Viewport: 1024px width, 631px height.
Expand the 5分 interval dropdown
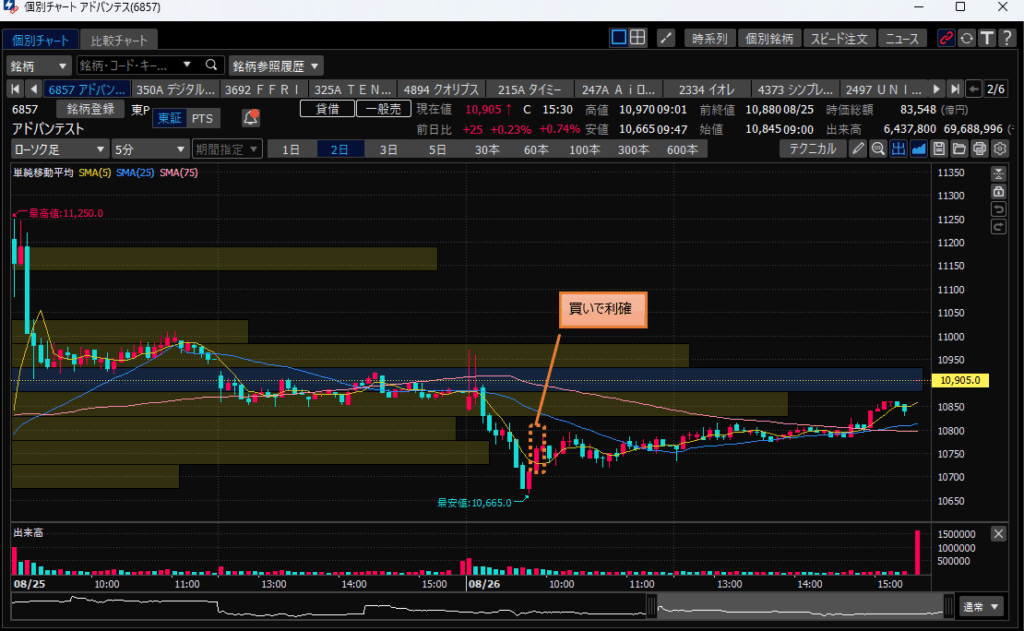(x=149, y=149)
